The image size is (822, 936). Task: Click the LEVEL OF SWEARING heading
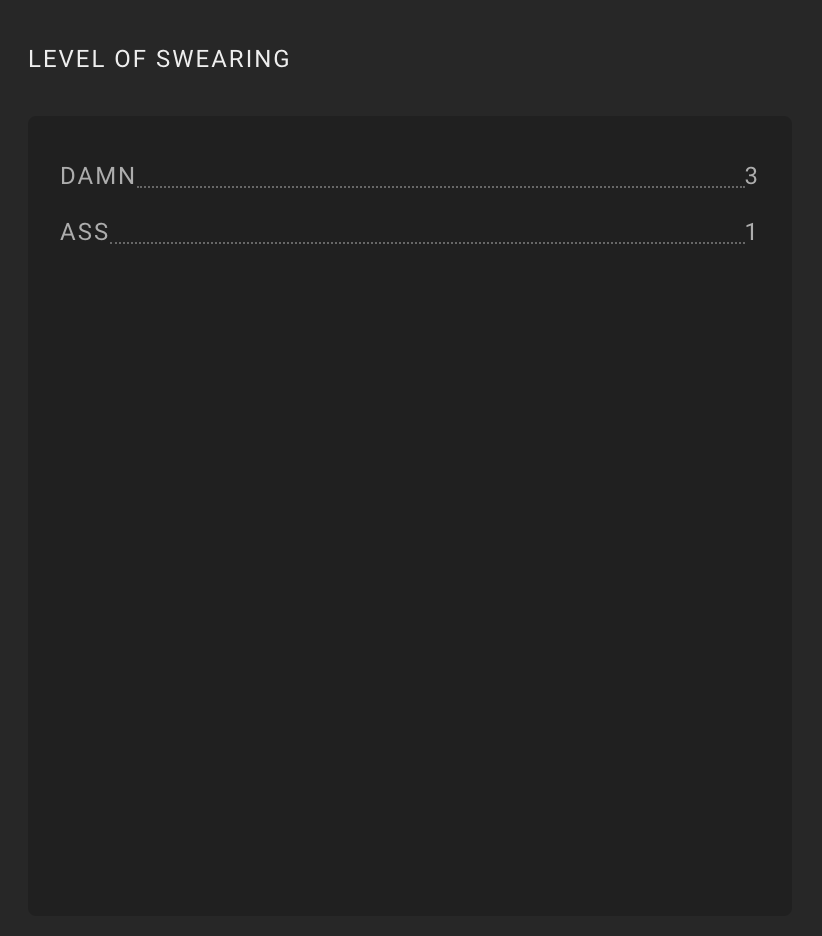[159, 59]
